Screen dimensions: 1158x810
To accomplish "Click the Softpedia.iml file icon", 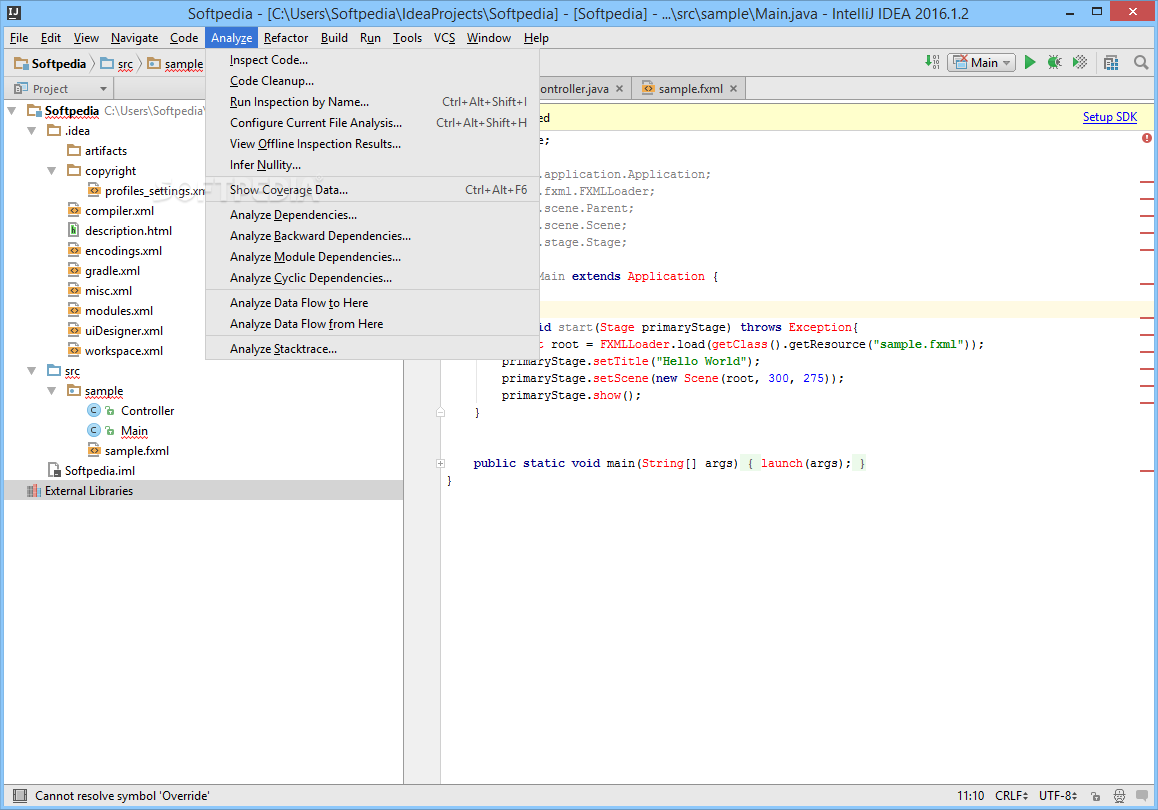I will coord(54,470).
